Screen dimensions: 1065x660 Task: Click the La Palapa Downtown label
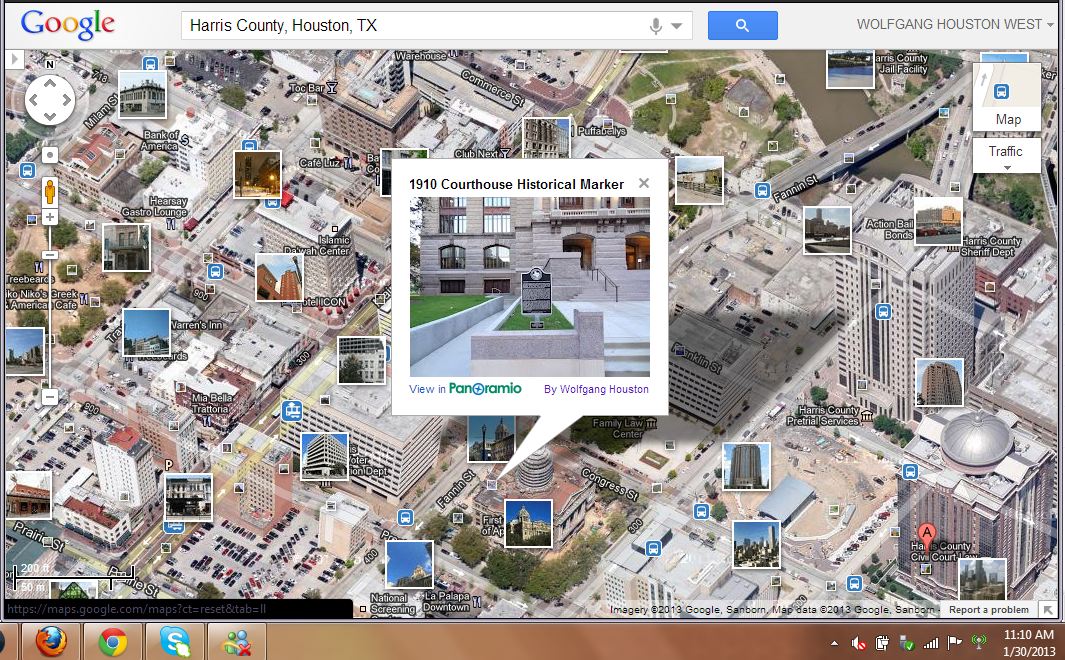tap(446, 602)
